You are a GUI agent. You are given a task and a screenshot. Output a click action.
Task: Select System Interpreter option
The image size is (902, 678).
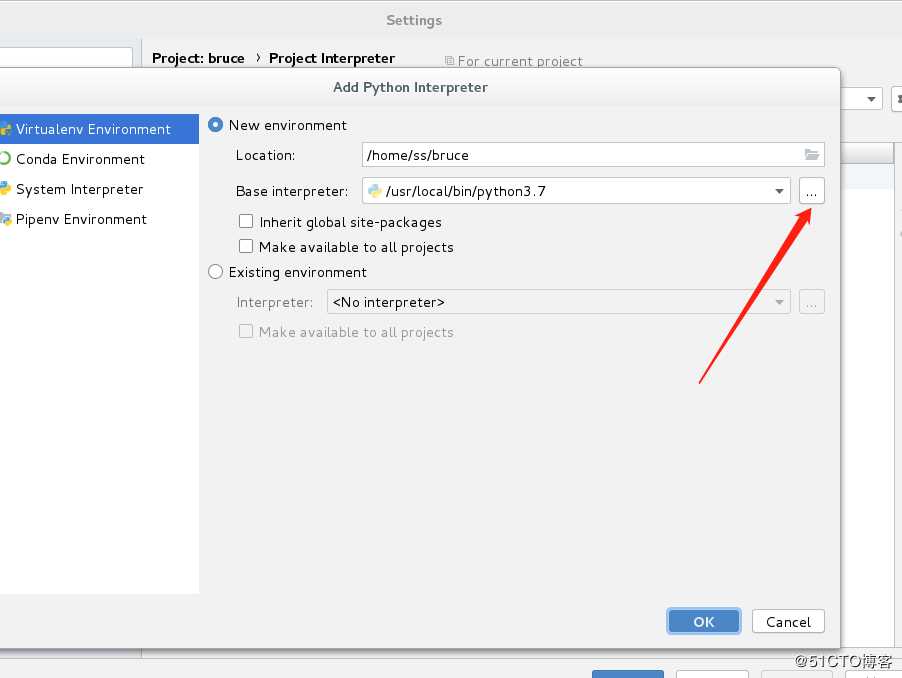[79, 189]
